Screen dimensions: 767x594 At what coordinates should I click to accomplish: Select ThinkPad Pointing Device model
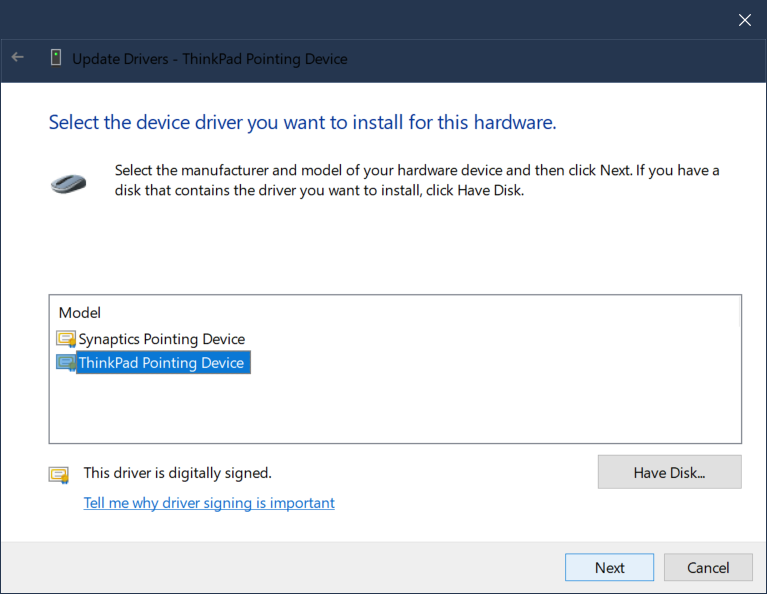[161, 363]
